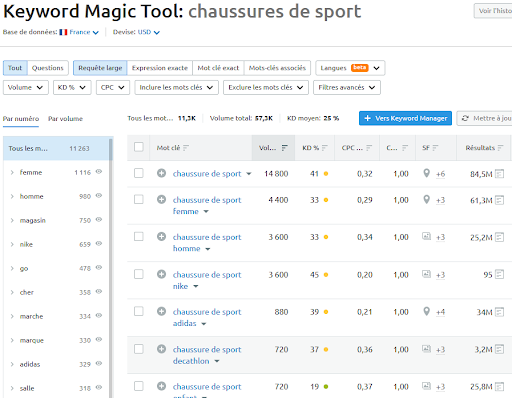Sort by Mot clé column sort icon

[186, 148]
